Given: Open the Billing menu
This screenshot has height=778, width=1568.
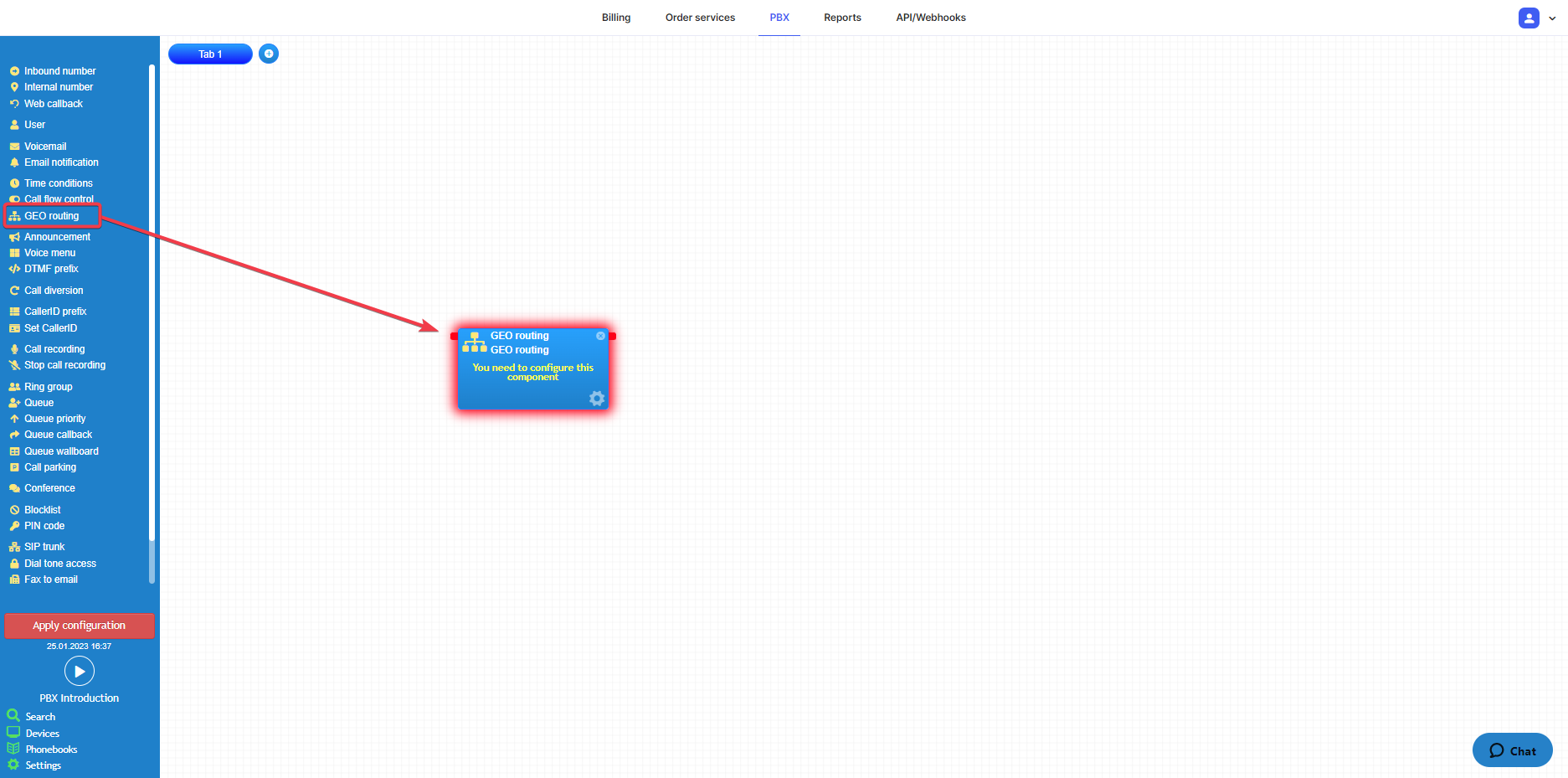Looking at the screenshot, I should click(x=616, y=18).
